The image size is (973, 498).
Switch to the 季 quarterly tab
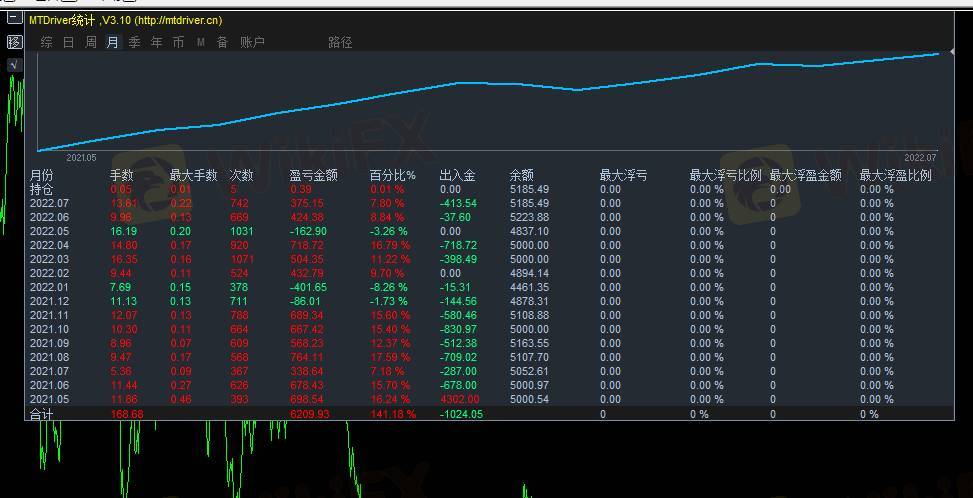(135, 42)
